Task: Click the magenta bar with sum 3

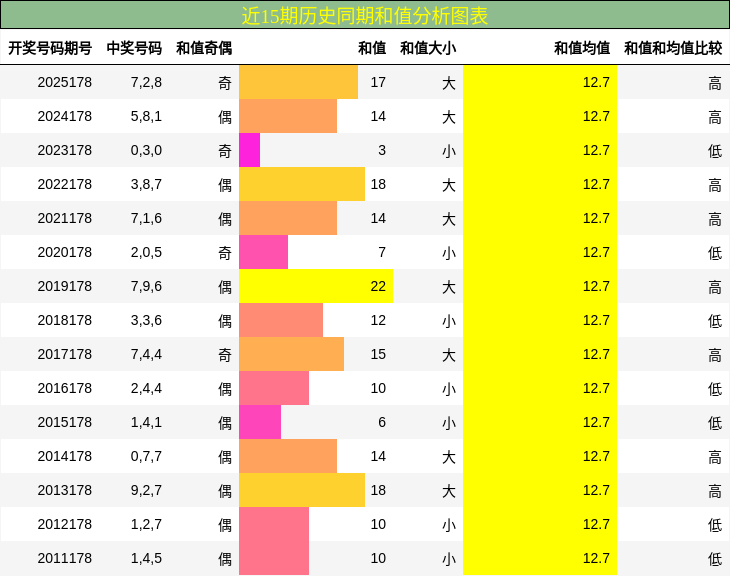Action: point(250,150)
